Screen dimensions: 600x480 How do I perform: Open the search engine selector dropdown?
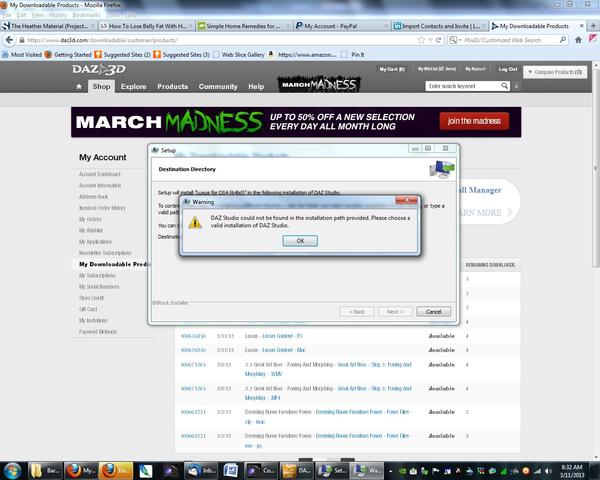[x=455, y=40]
